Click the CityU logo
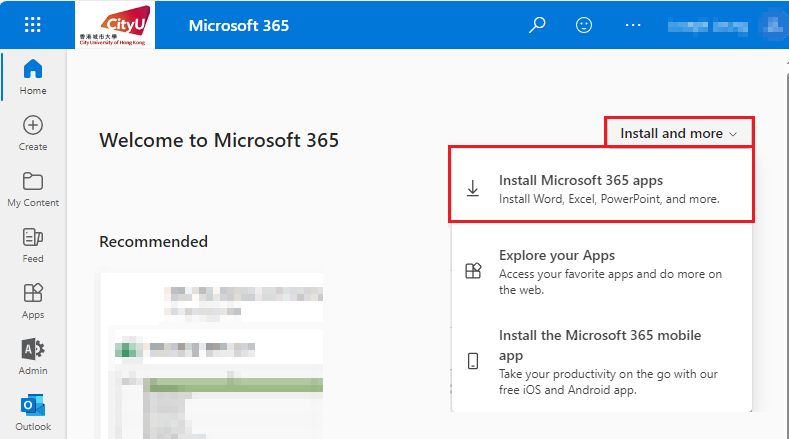Screen dimensions: 789x439 [114, 25]
